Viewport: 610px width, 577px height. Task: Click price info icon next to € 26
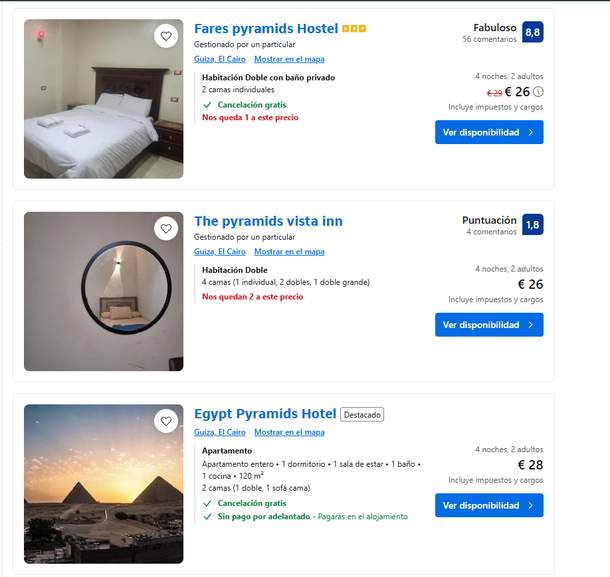click(538, 92)
